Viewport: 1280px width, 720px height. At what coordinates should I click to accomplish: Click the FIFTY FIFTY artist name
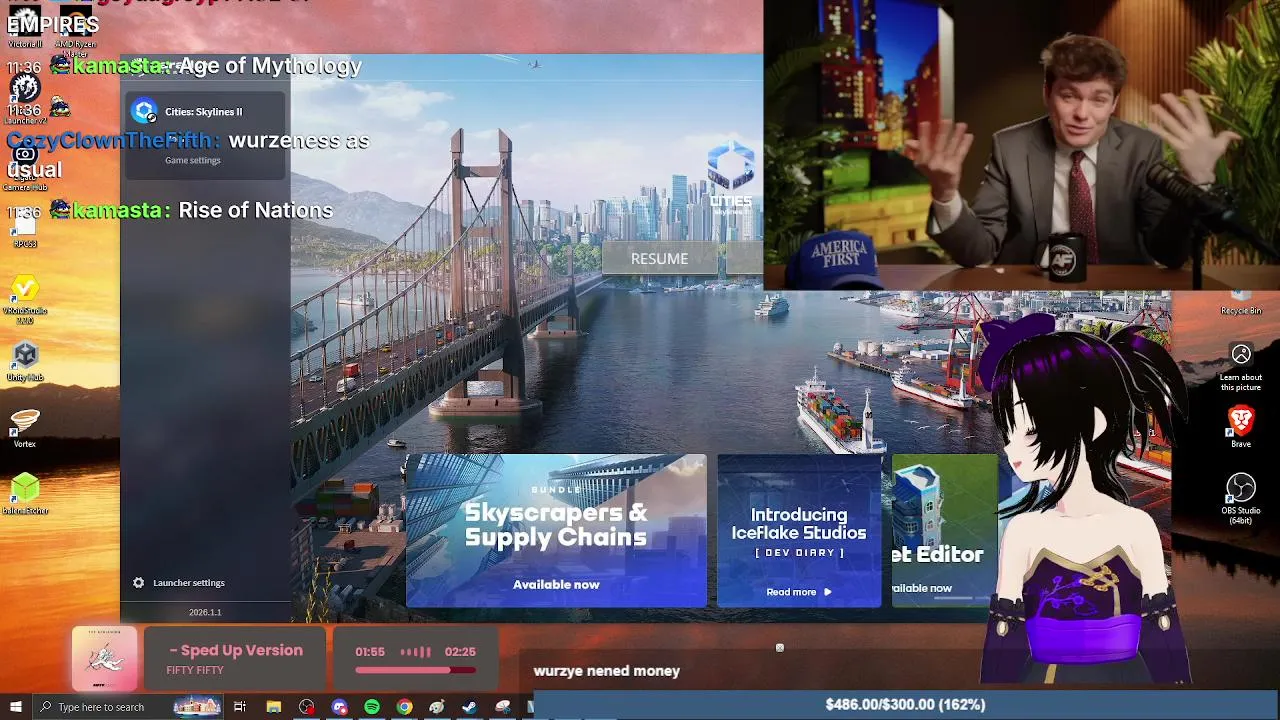195,670
